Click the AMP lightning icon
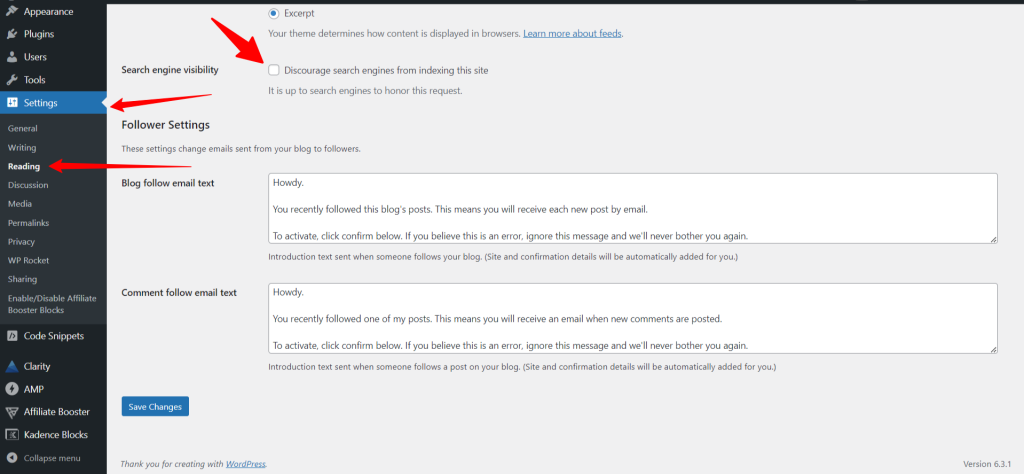 click(12, 389)
